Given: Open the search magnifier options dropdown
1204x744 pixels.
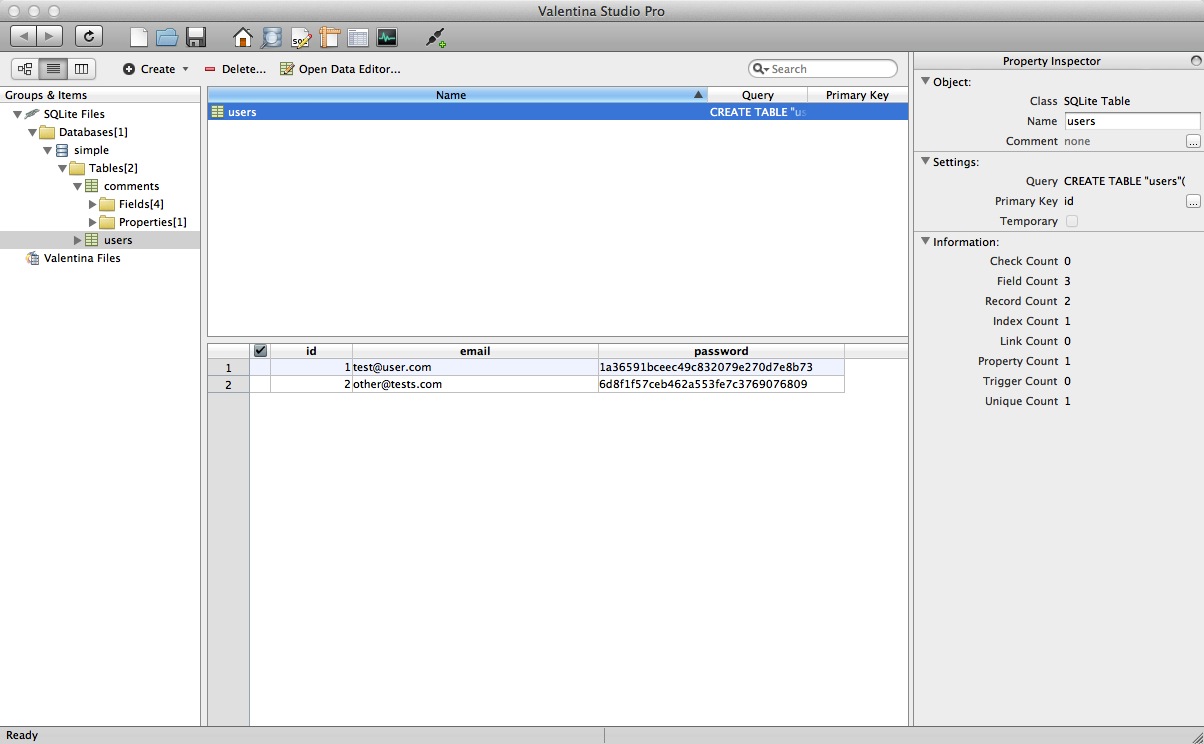Looking at the screenshot, I should point(760,69).
